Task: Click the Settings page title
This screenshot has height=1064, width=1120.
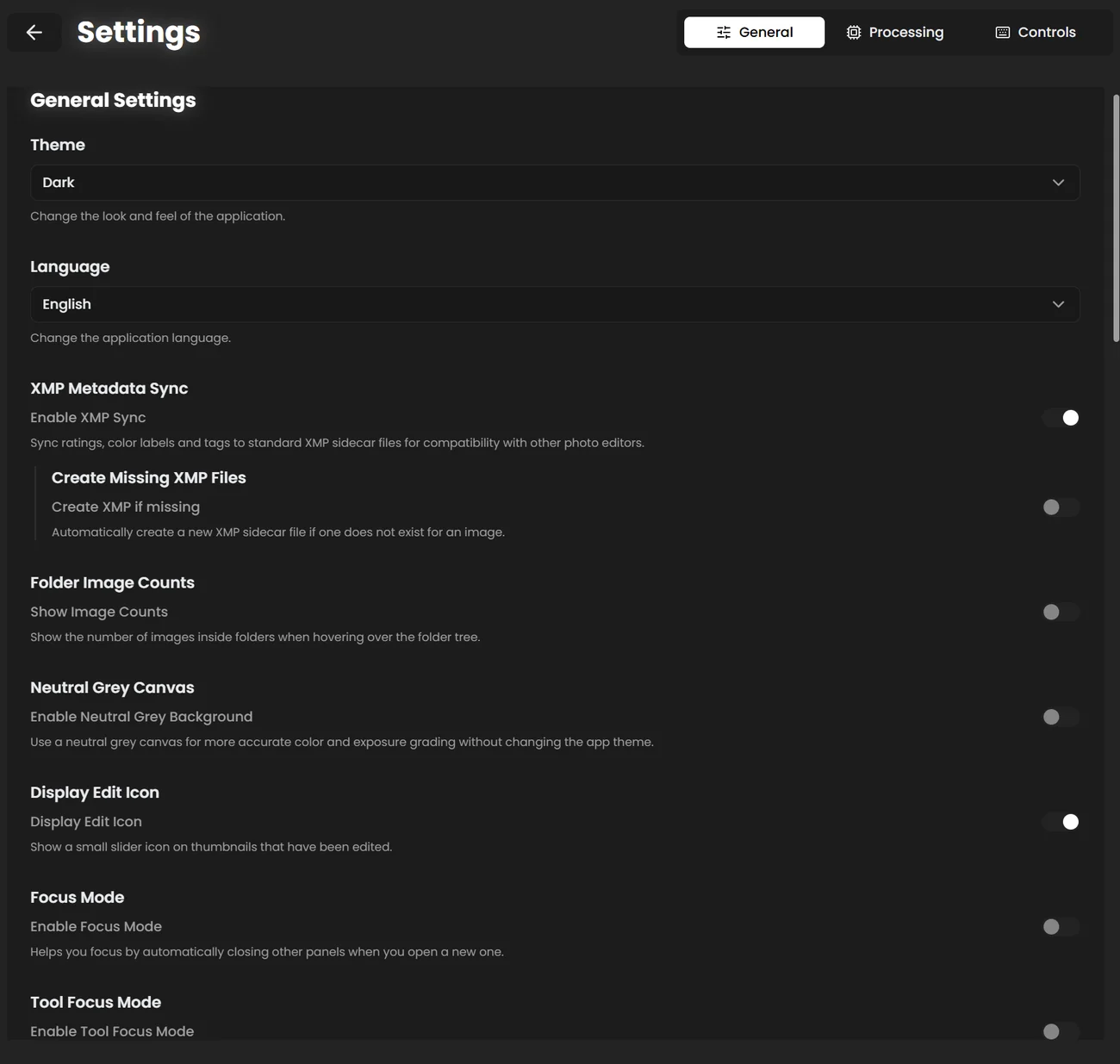Action: [x=139, y=32]
